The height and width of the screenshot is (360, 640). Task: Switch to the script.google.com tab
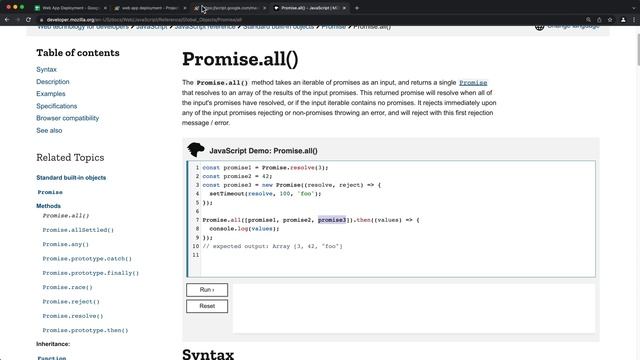click(x=230, y=8)
